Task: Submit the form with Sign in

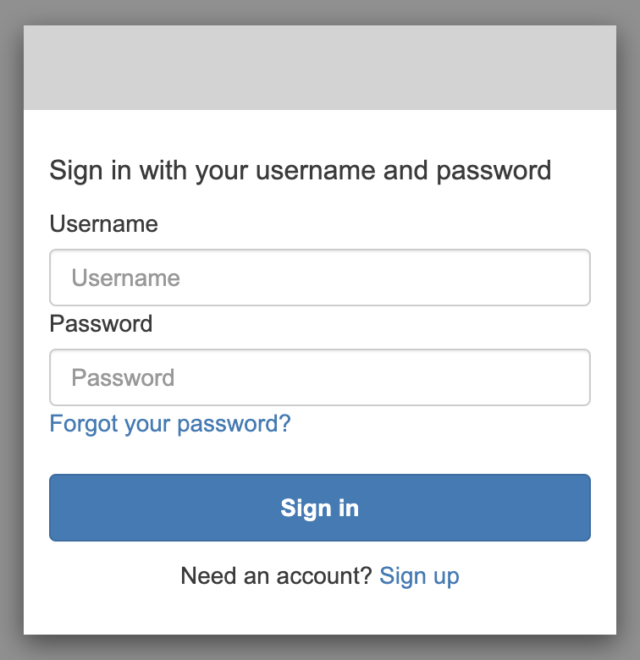Action: 320,508
